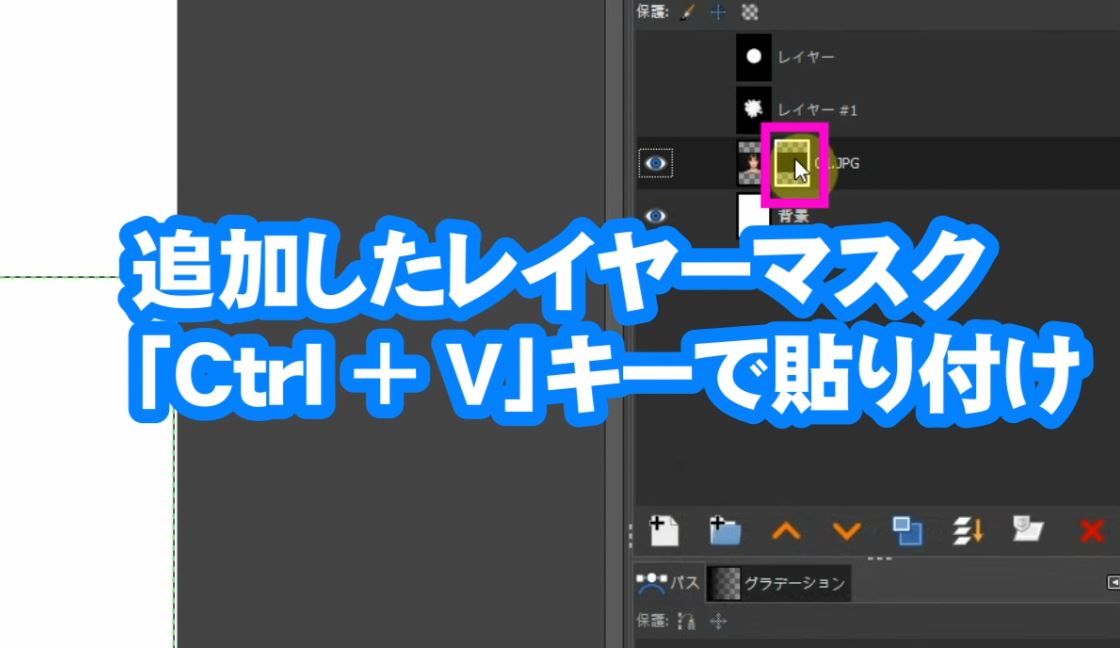Toggle the lock alpha channel checkerboard icon
The image size is (1120, 648).
[x=749, y=11]
